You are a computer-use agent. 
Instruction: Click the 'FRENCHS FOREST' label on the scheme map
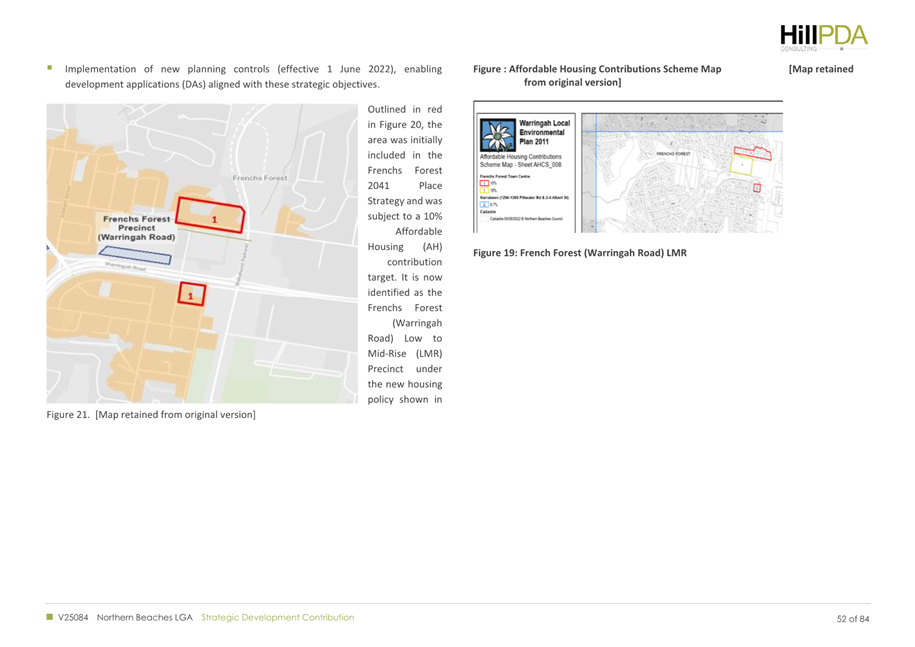click(x=675, y=154)
